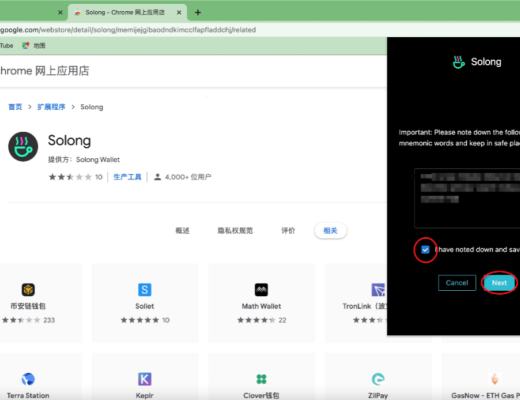Click the Solong Wallet provider text

click(x=98, y=160)
